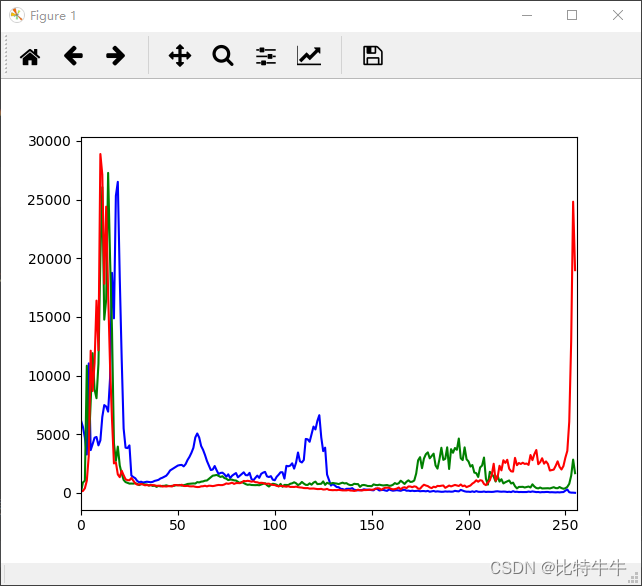Activate the Zoom to rectangle tool

click(223, 56)
